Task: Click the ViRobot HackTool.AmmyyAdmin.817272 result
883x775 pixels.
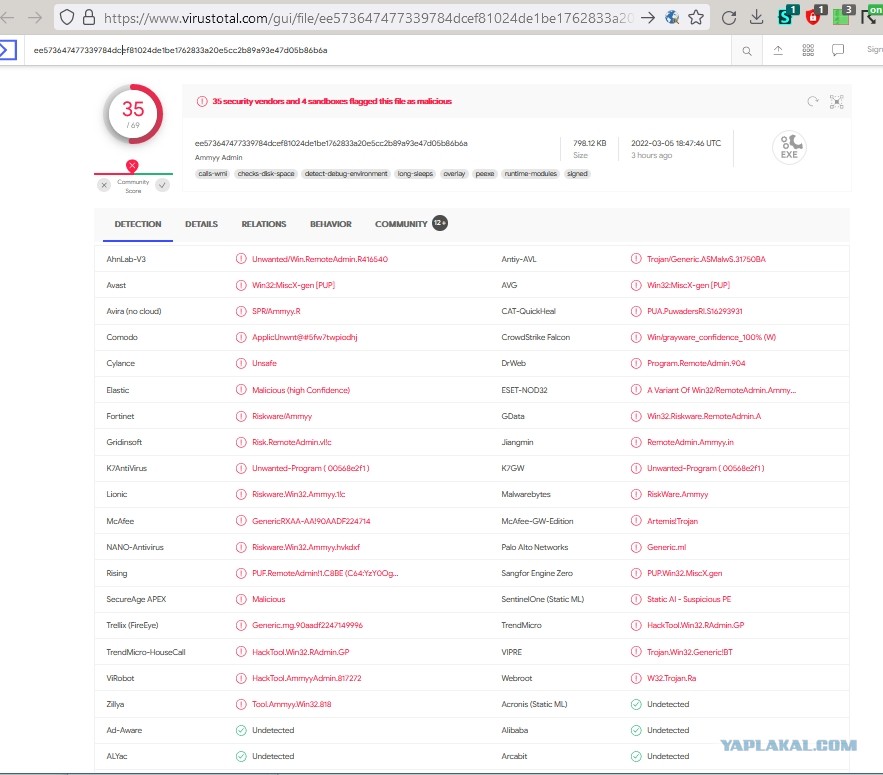Action: pyautogui.click(x=306, y=678)
